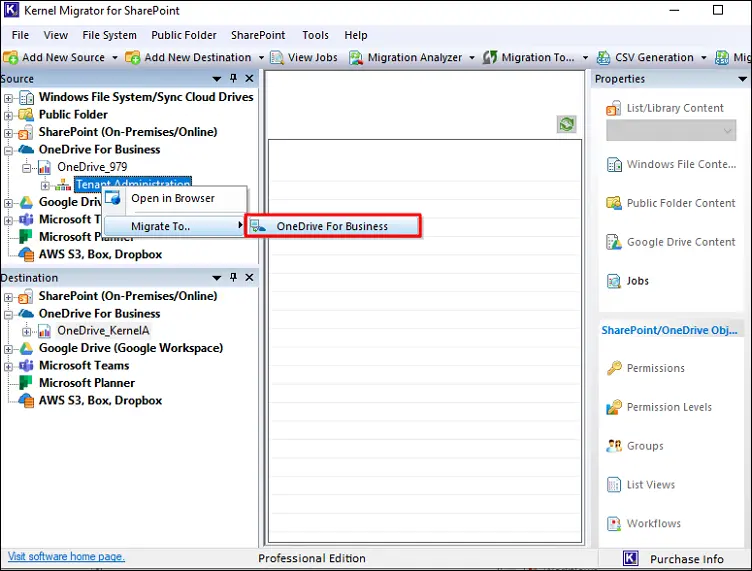Choose Open in Browser from context menu
752x571 pixels.
click(175, 198)
